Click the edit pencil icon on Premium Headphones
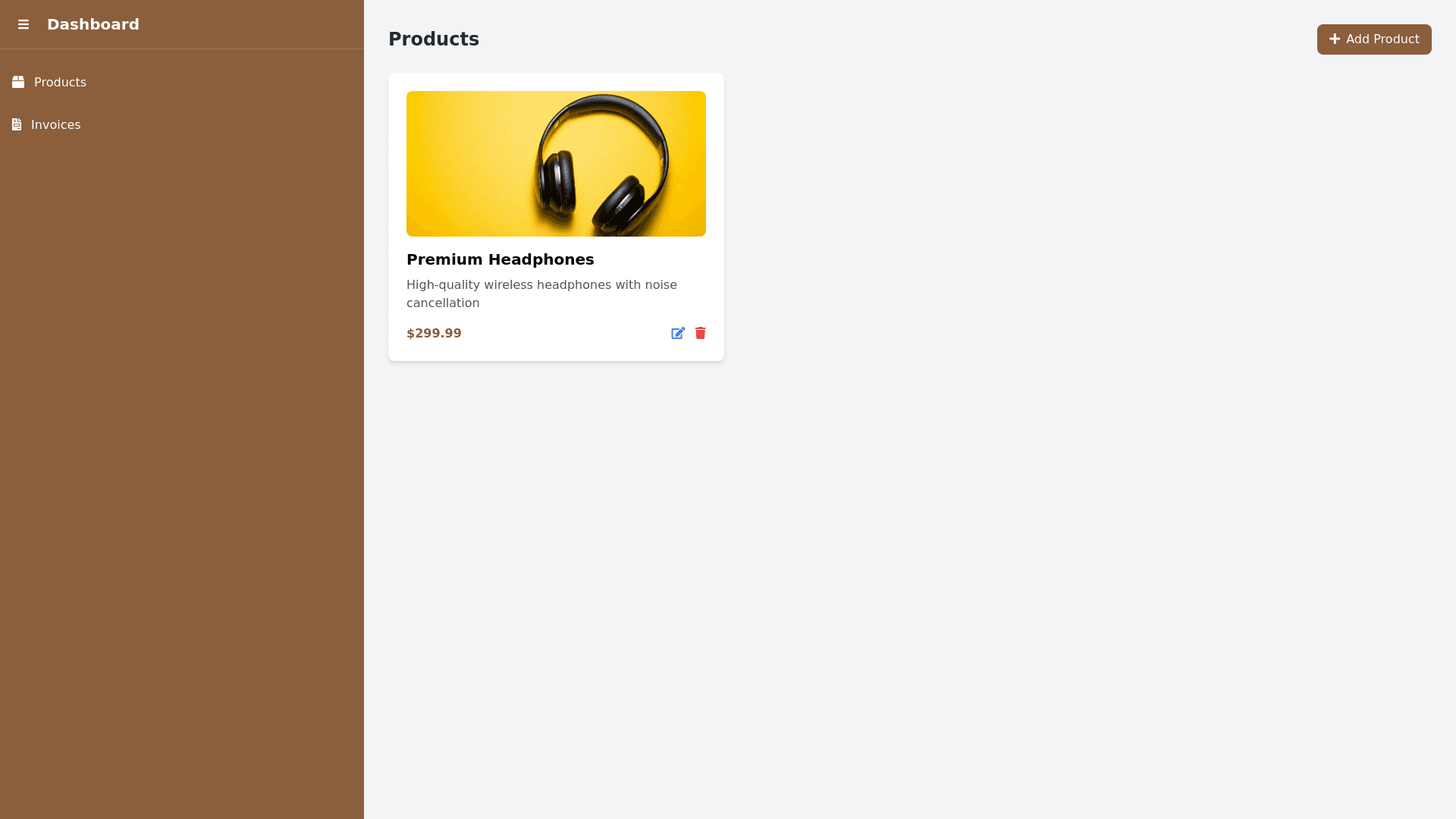Image resolution: width=1456 pixels, height=819 pixels. coord(678,333)
